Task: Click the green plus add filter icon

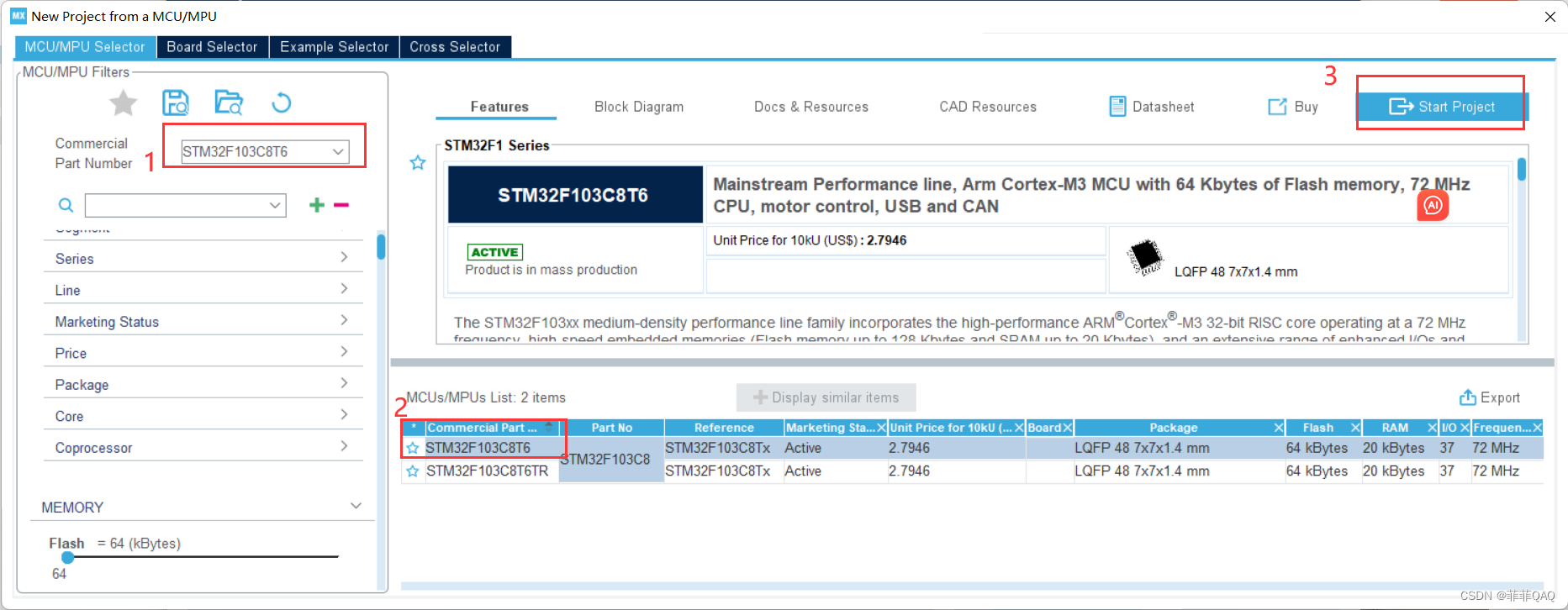Action: [317, 205]
